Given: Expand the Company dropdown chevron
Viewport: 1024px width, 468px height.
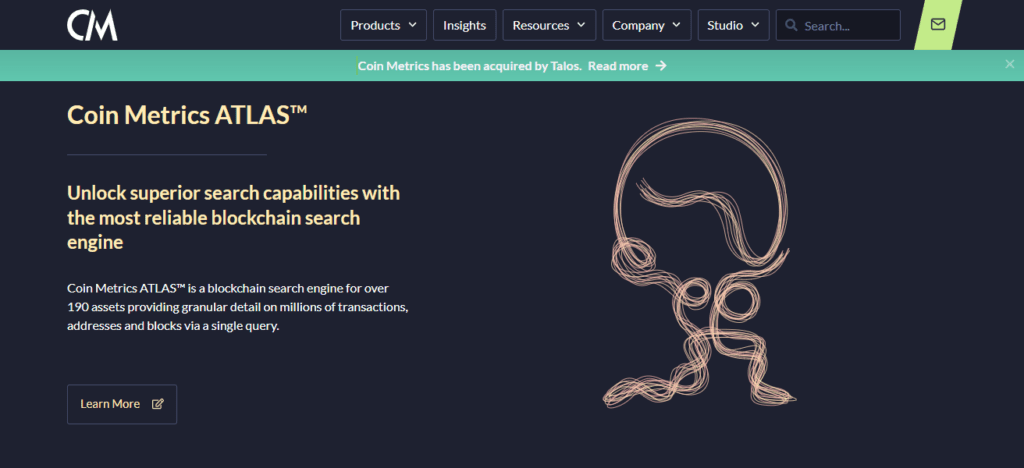Looking at the screenshot, I should 677,25.
